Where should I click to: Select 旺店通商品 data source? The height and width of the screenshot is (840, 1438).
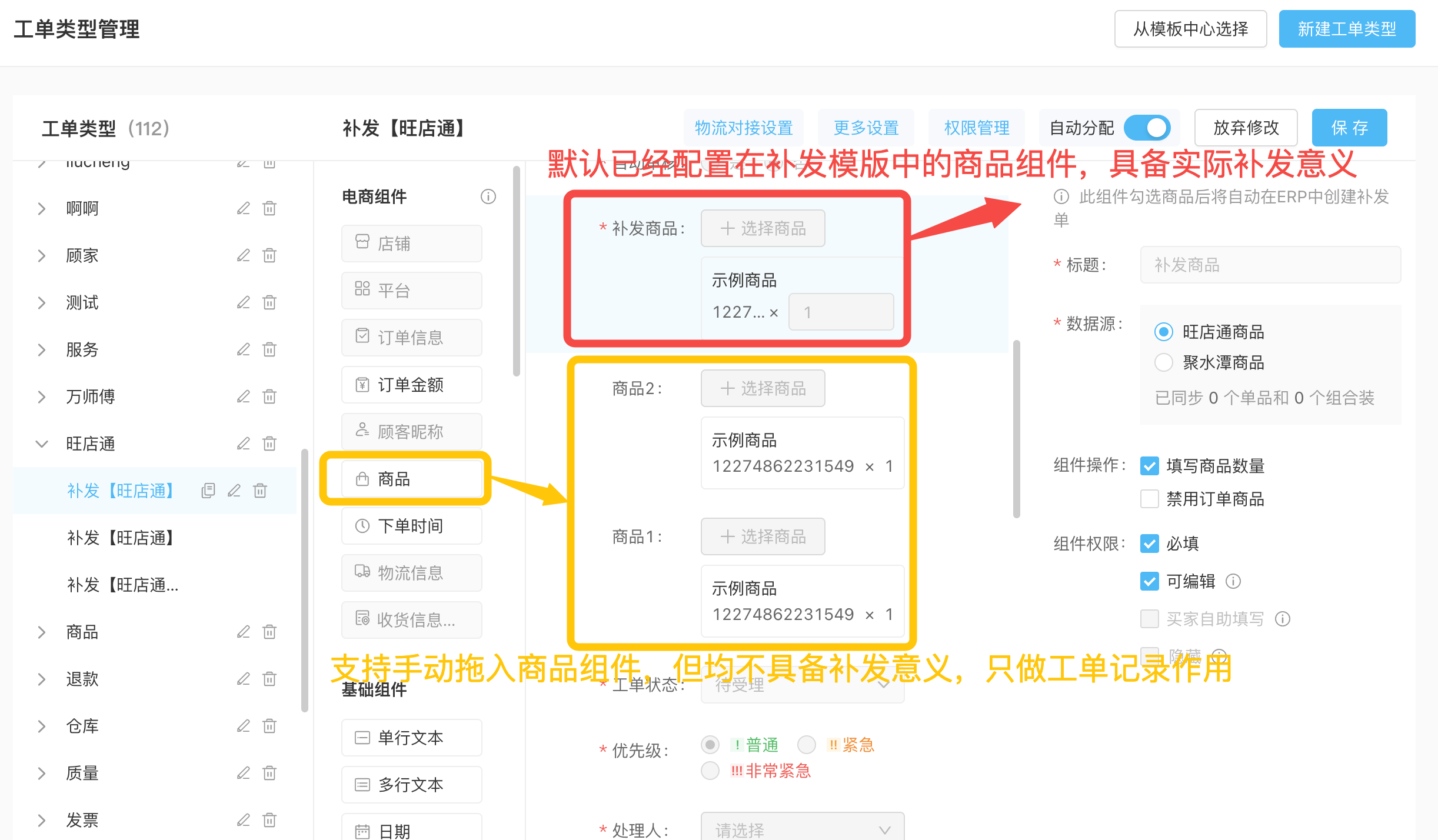(x=1163, y=332)
